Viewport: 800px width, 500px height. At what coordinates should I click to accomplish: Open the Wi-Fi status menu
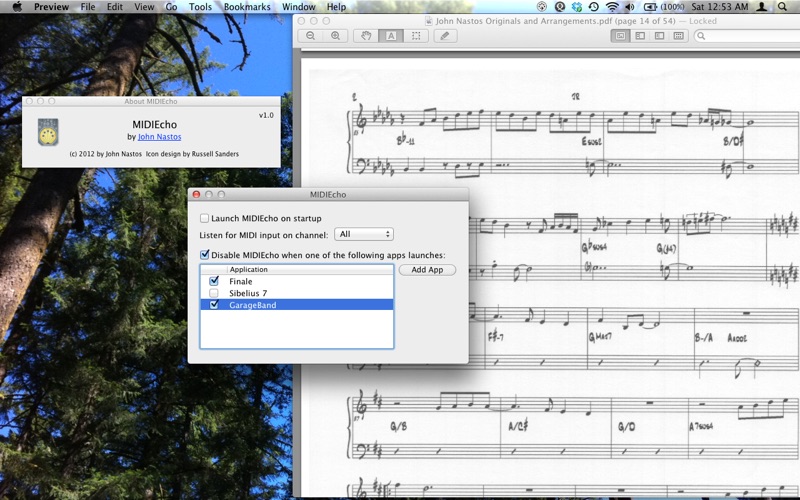[612, 7]
